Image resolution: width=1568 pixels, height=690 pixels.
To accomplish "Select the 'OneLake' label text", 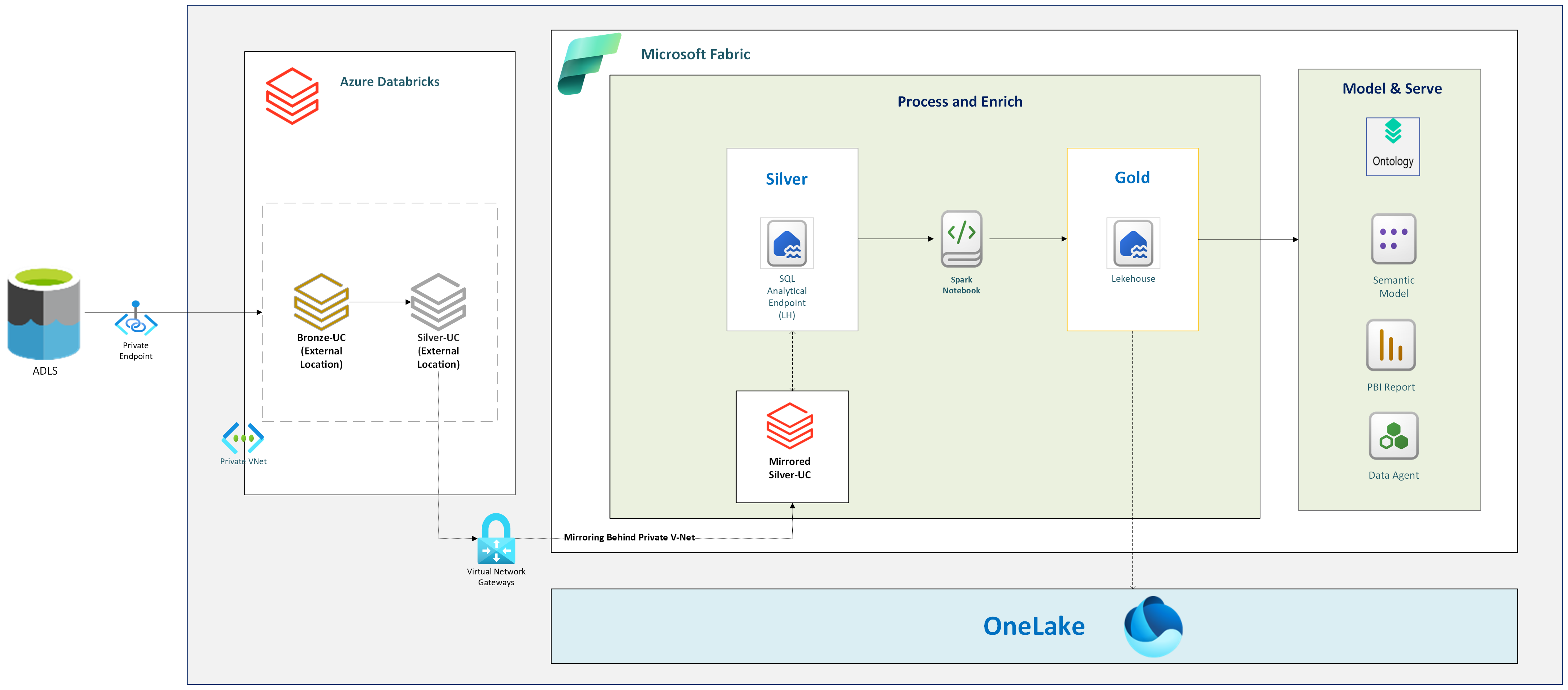I will pos(1034,626).
